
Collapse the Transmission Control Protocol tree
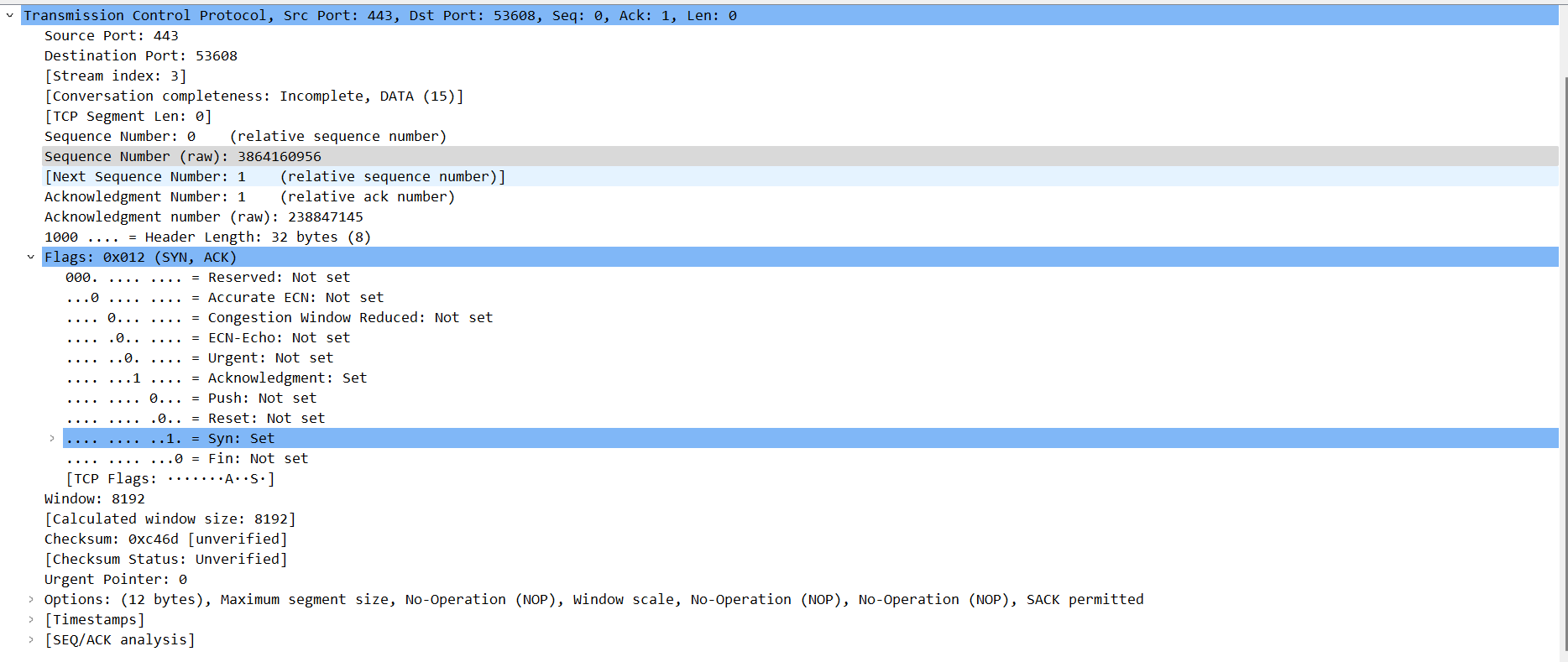coord(10,15)
